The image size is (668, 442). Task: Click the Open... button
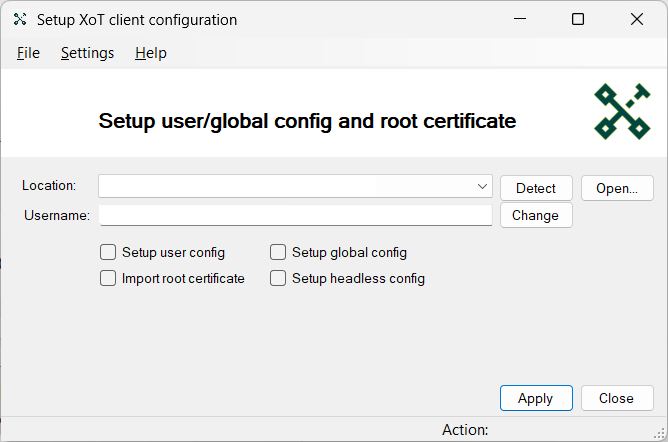[x=617, y=188]
